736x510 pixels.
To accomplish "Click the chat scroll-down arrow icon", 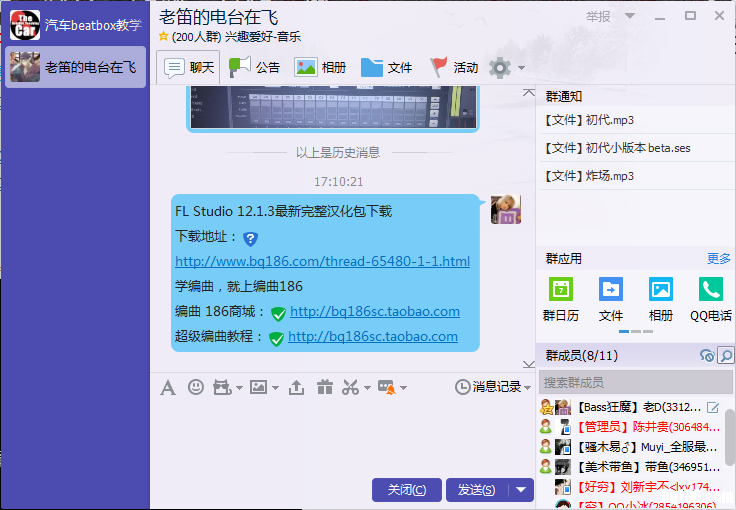I will (529, 364).
